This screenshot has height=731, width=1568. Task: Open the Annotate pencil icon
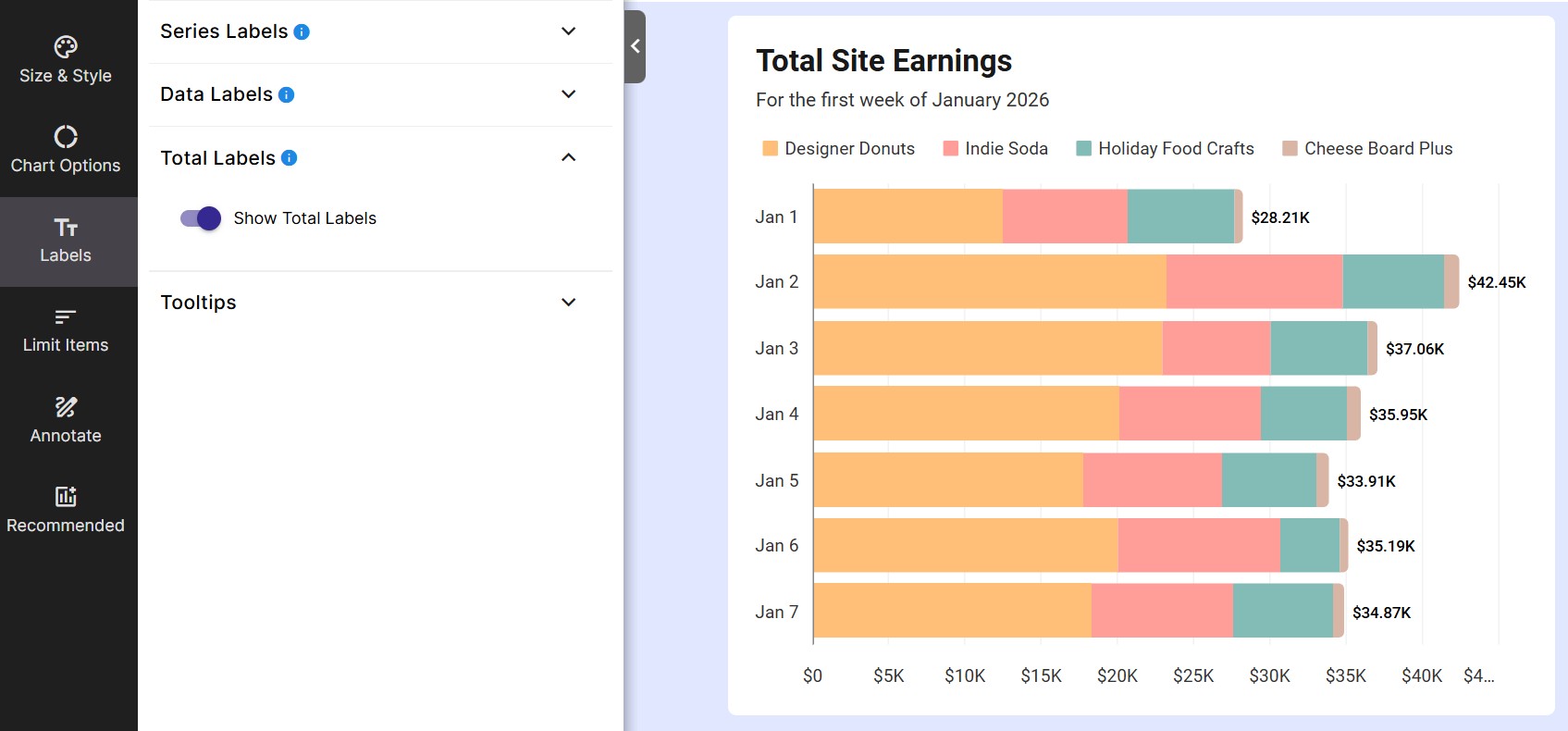(66, 407)
